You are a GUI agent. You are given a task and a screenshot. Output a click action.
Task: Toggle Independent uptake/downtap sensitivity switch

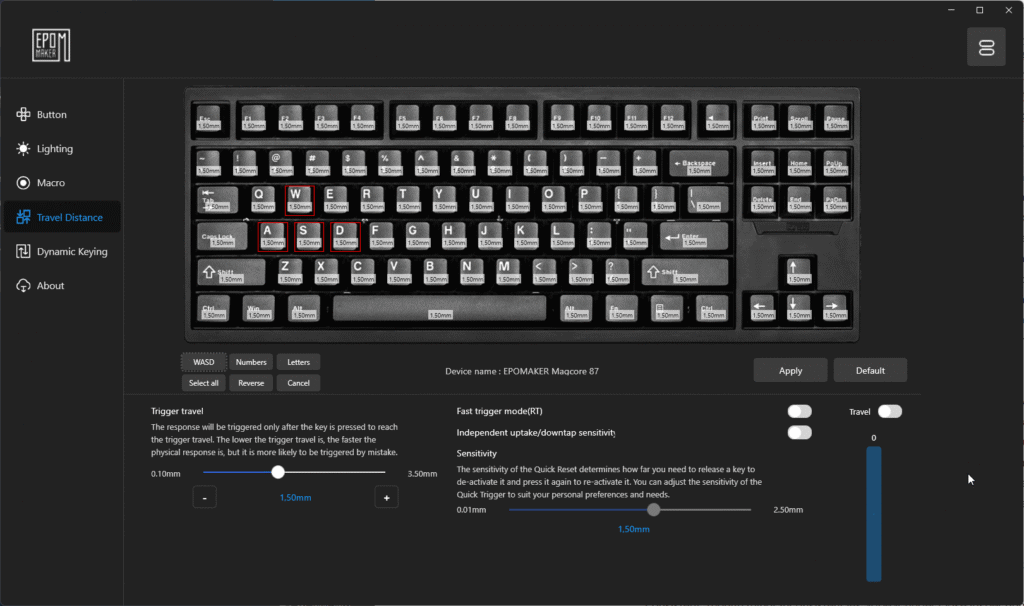pyautogui.click(x=799, y=432)
